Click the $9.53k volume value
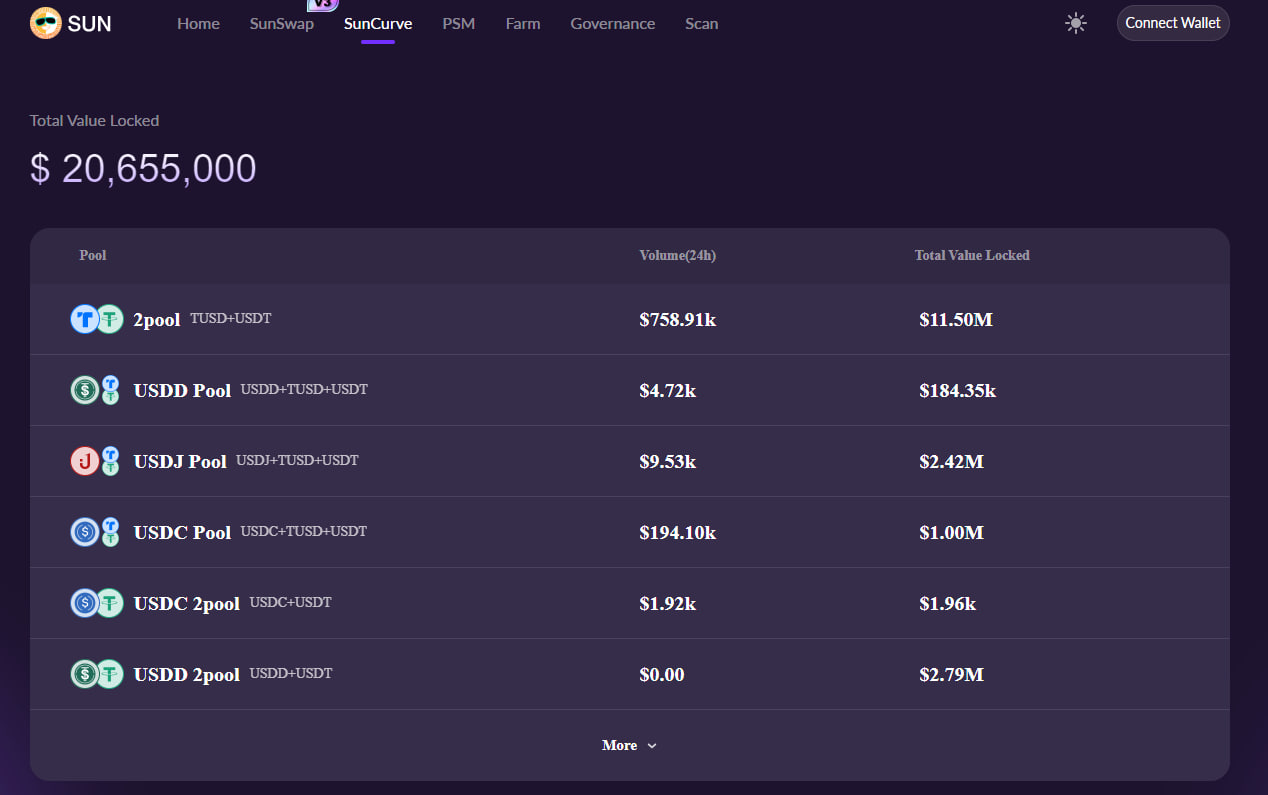 [x=668, y=462]
